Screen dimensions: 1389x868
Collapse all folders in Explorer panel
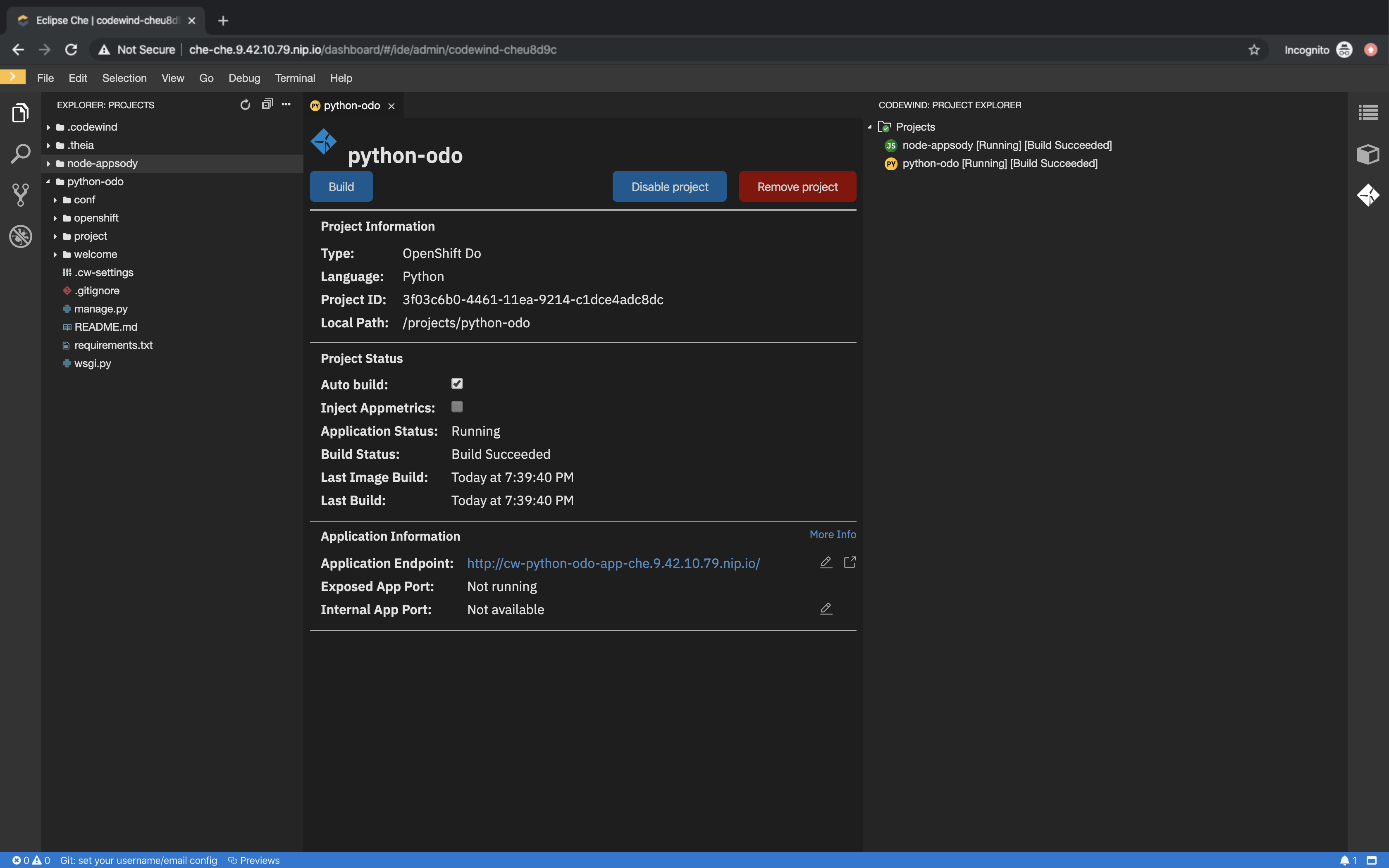[266, 105]
